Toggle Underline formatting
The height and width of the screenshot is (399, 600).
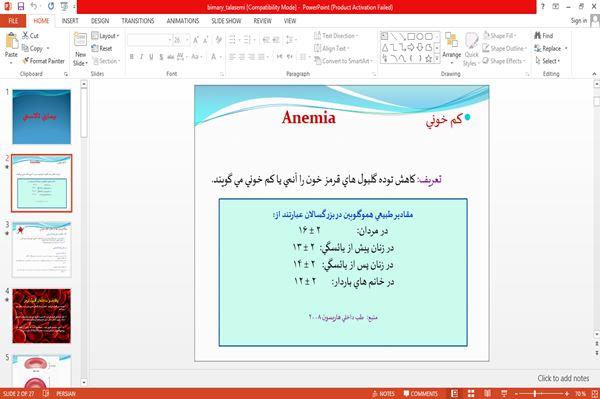coord(151,57)
